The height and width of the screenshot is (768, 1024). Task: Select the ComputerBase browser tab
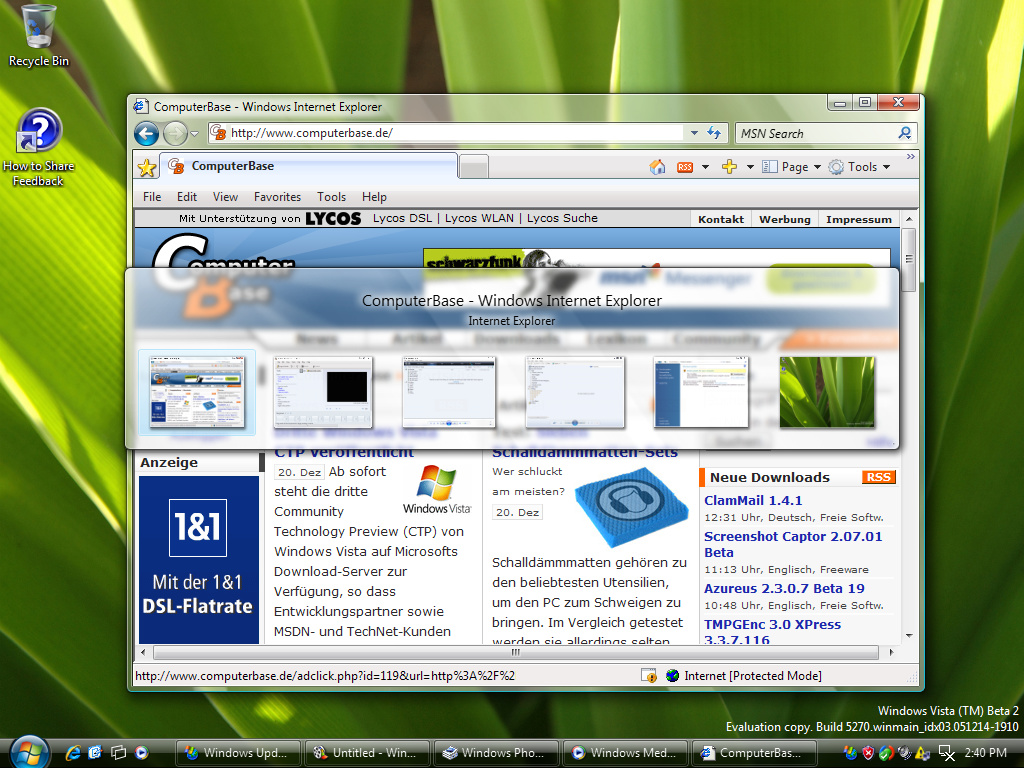coord(310,166)
